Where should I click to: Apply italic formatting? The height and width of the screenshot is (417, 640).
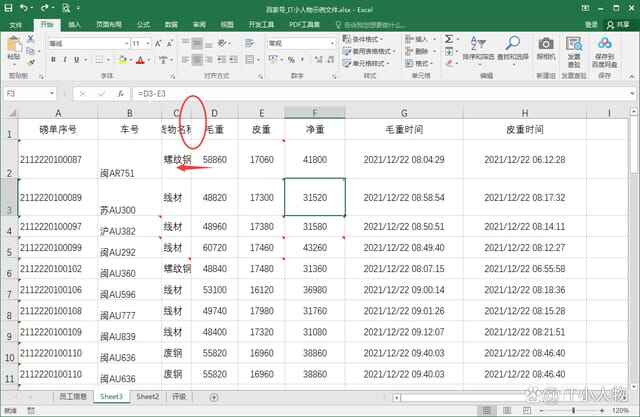[x=64, y=60]
